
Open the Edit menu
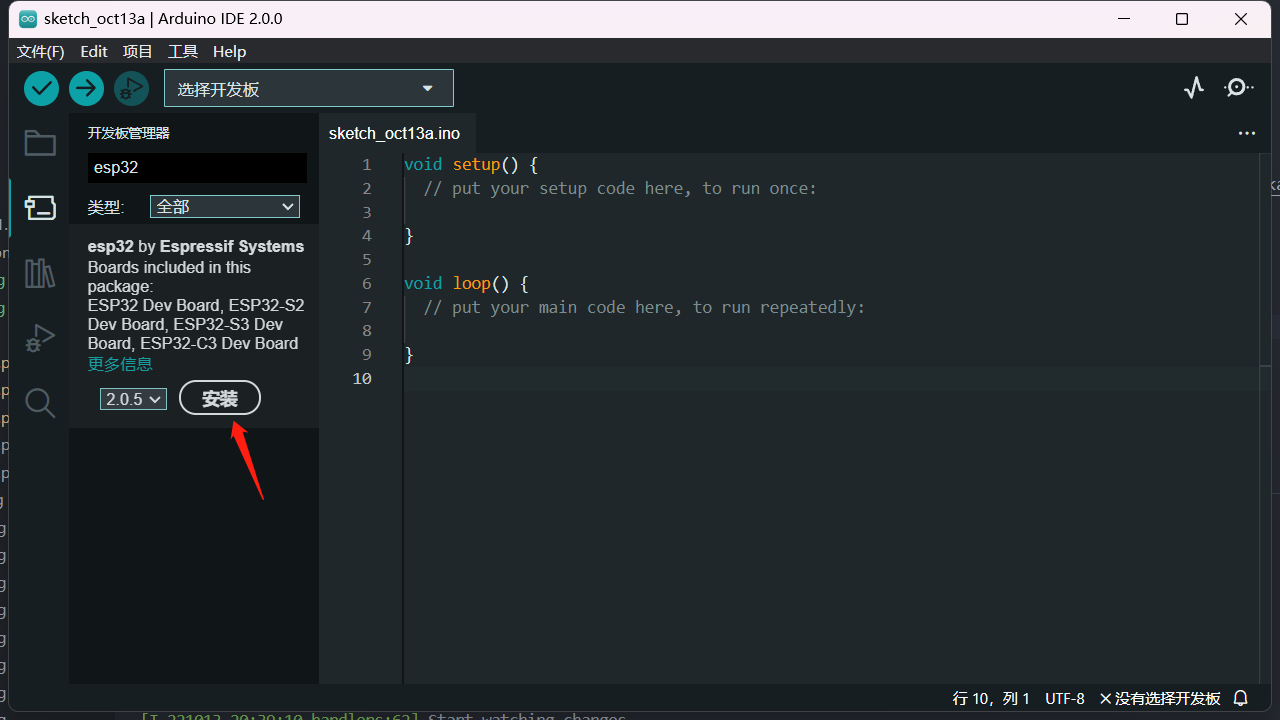click(94, 51)
